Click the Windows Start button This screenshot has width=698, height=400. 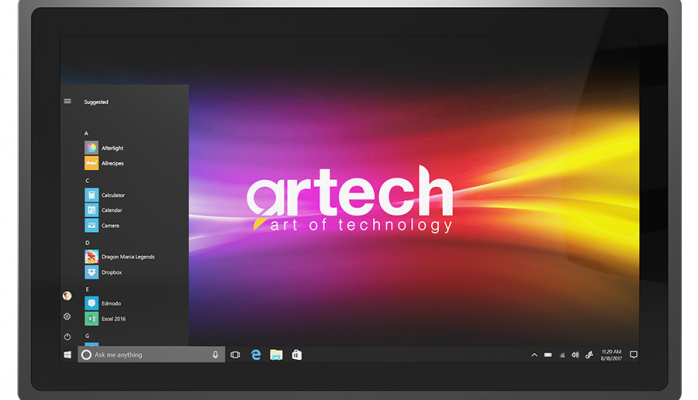[68, 355]
